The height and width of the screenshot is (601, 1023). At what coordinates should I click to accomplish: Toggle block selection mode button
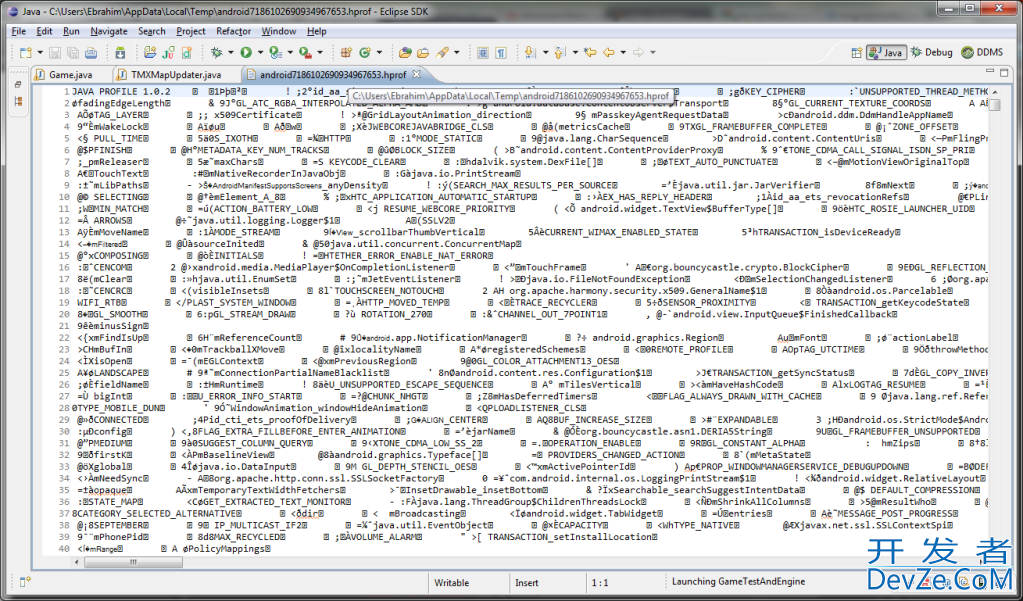482,52
